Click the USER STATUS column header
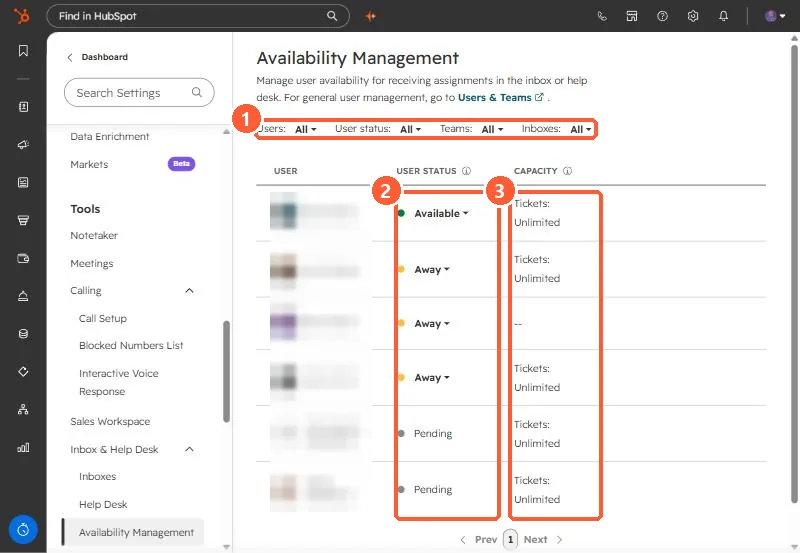The width and height of the screenshot is (800, 553). click(x=427, y=171)
